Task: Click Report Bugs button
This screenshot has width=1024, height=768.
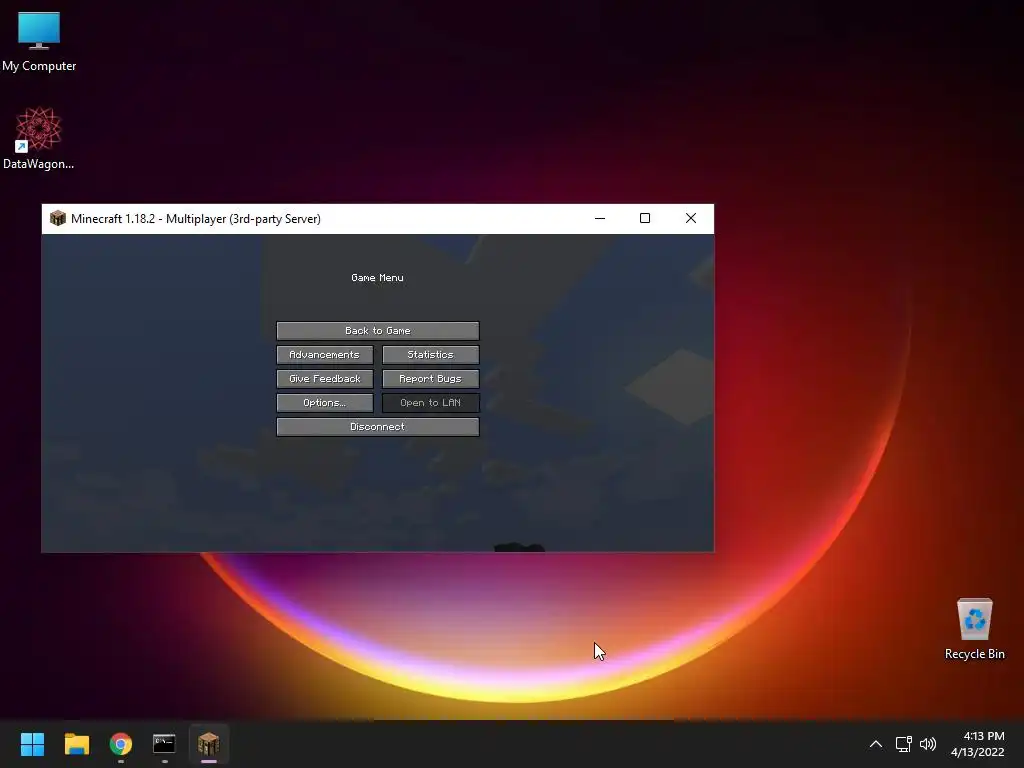Action: 430,379
